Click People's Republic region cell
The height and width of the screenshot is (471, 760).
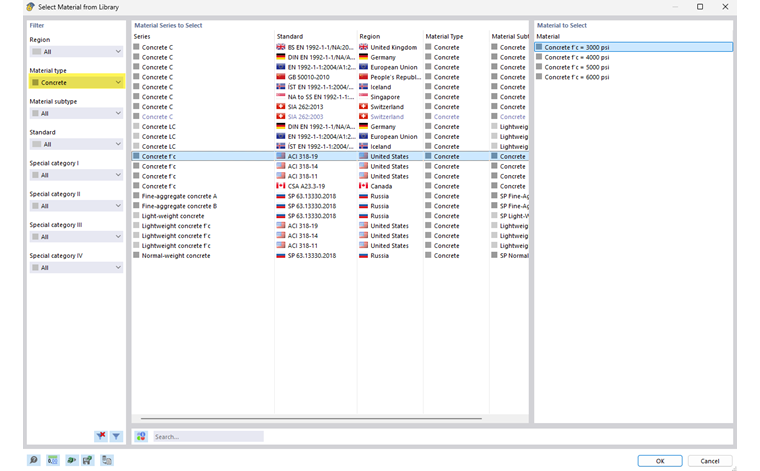pos(390,77)
